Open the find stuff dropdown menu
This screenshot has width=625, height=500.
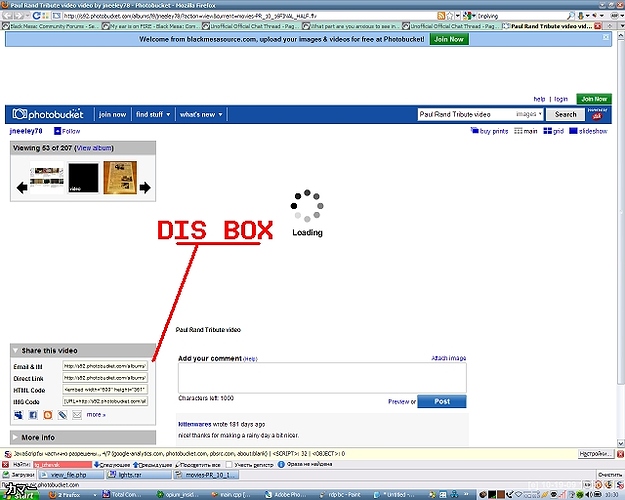click(153, 114)
